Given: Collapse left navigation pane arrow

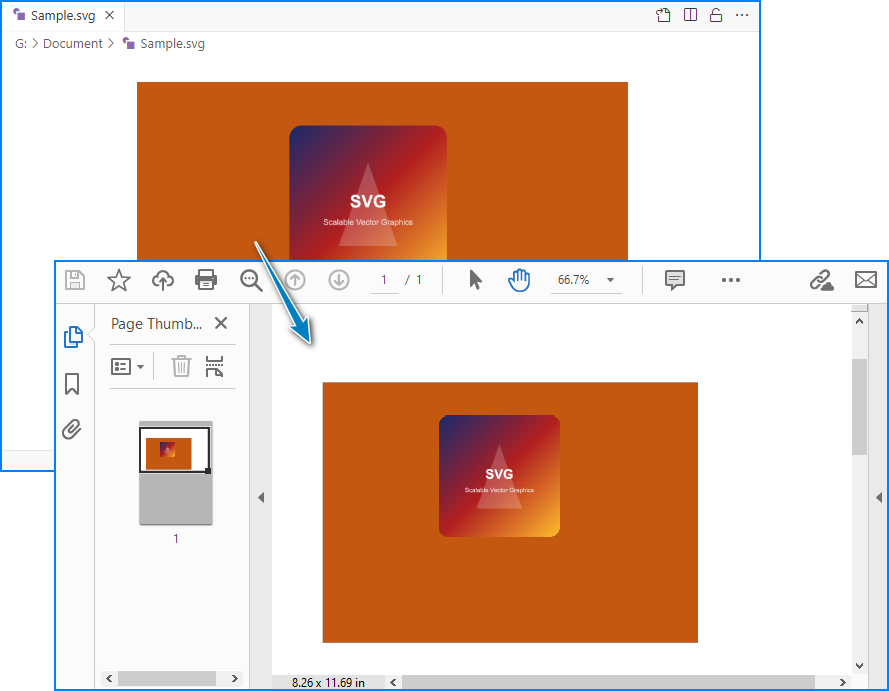Looking at the screenshot, I should tap(261, 497).
